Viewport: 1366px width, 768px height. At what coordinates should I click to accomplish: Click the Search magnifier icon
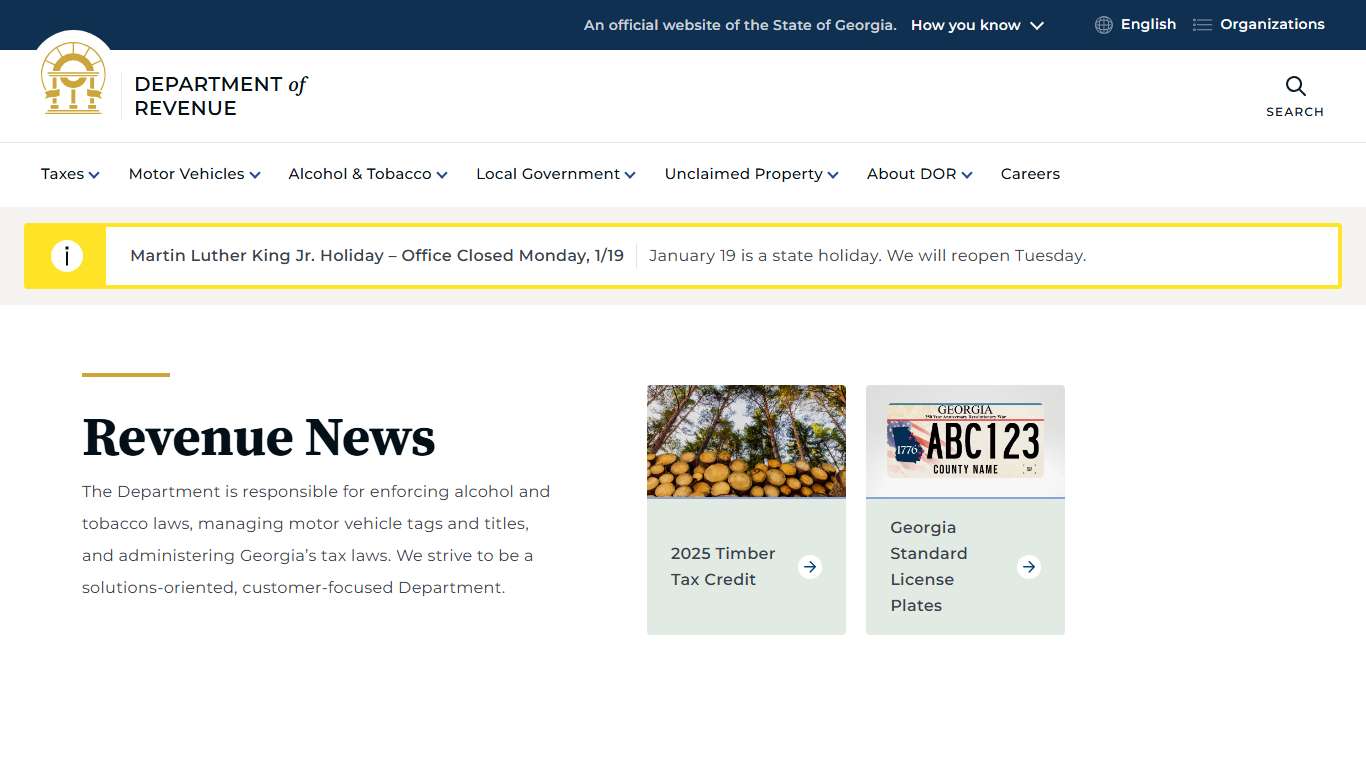click(1295, 86)
